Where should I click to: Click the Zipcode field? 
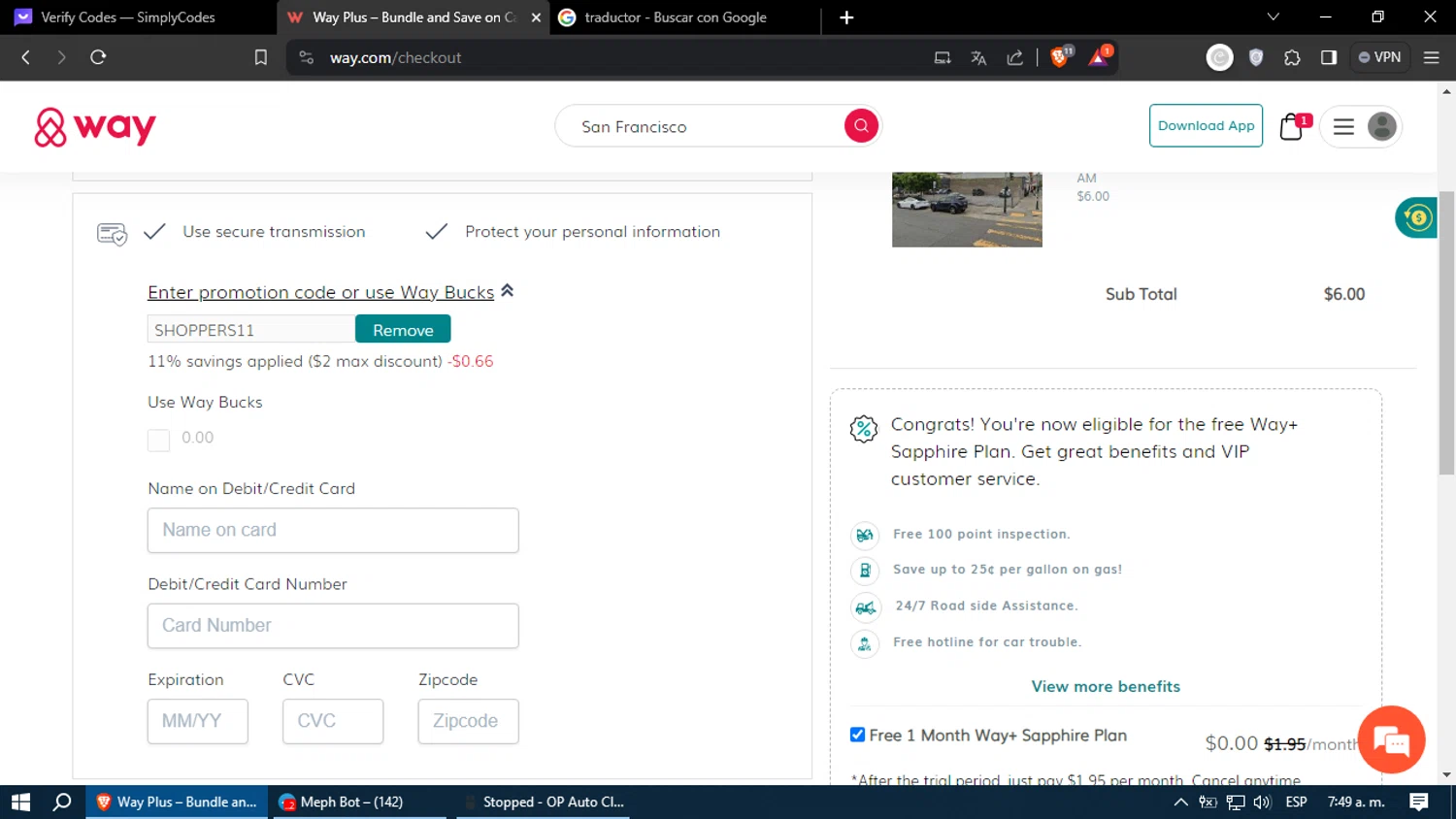(x=468, y=722)
